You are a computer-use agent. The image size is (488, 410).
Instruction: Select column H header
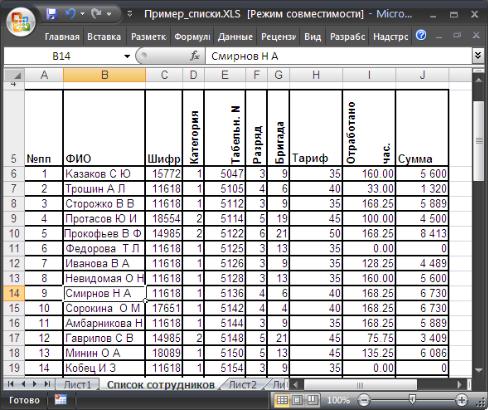pyautogui.click(x=316, y=75)
